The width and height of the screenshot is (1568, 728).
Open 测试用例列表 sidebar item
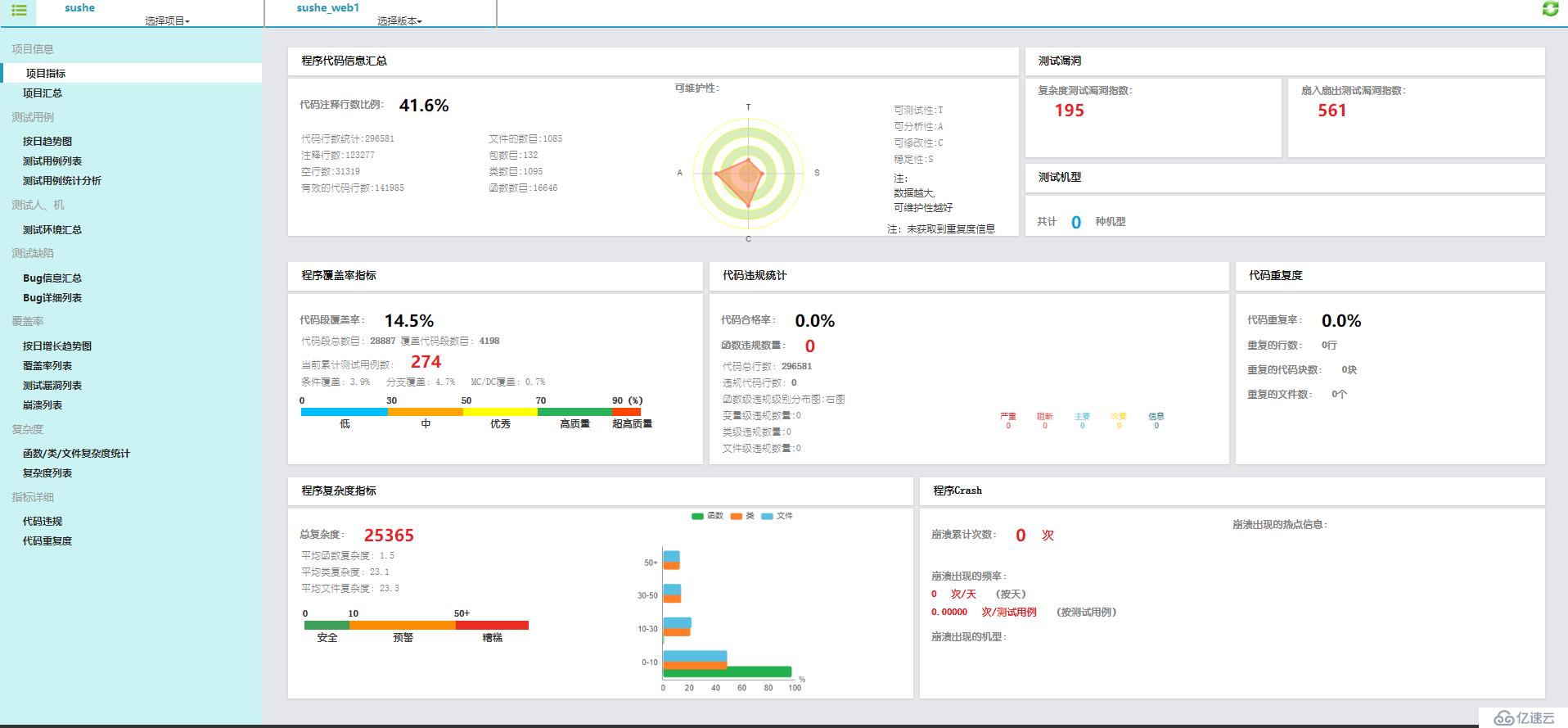52,161
